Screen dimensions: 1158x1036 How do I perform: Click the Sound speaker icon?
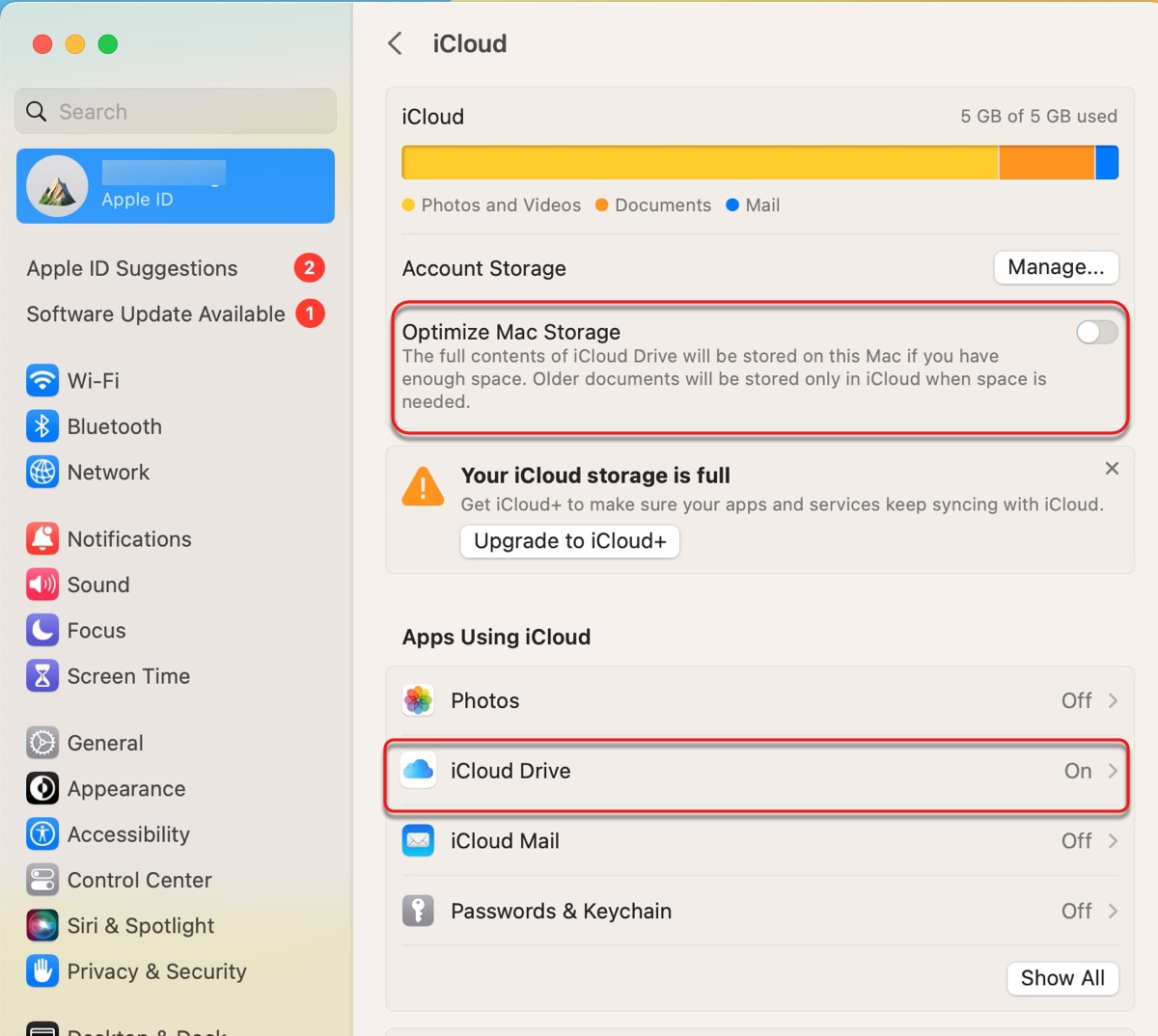42,585
